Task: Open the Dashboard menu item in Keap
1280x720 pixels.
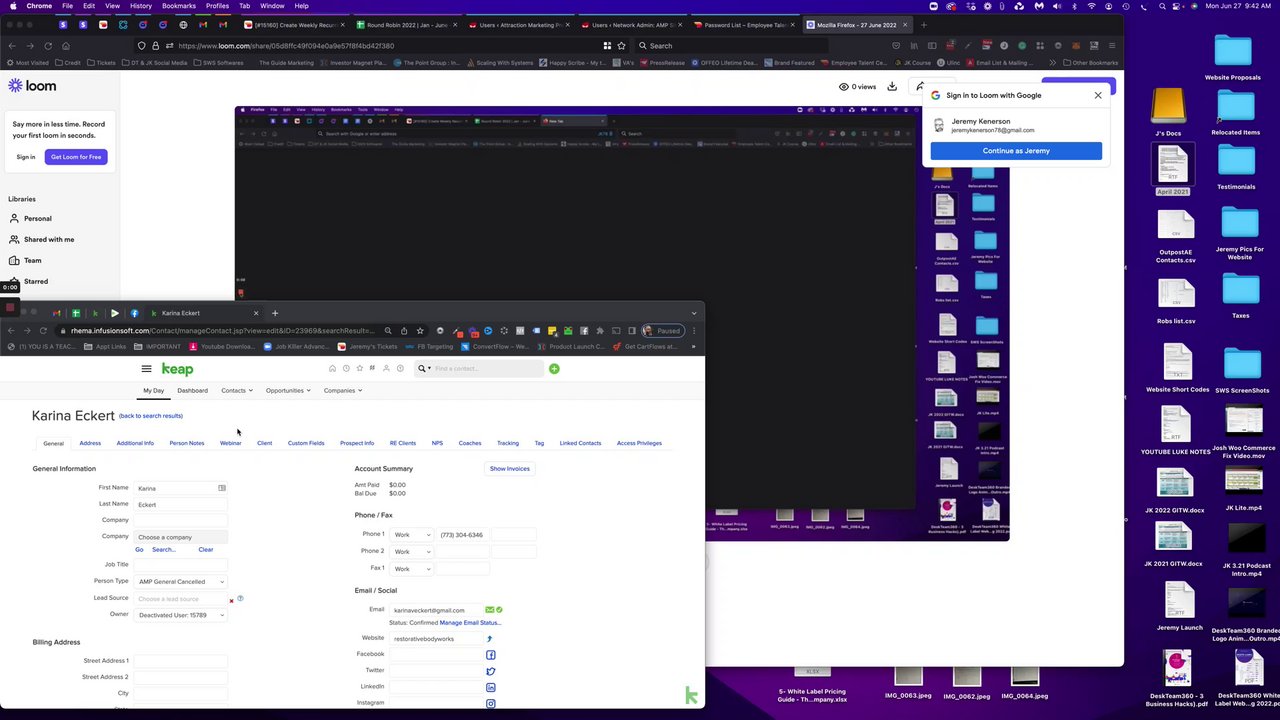Action: pos(192,391)
